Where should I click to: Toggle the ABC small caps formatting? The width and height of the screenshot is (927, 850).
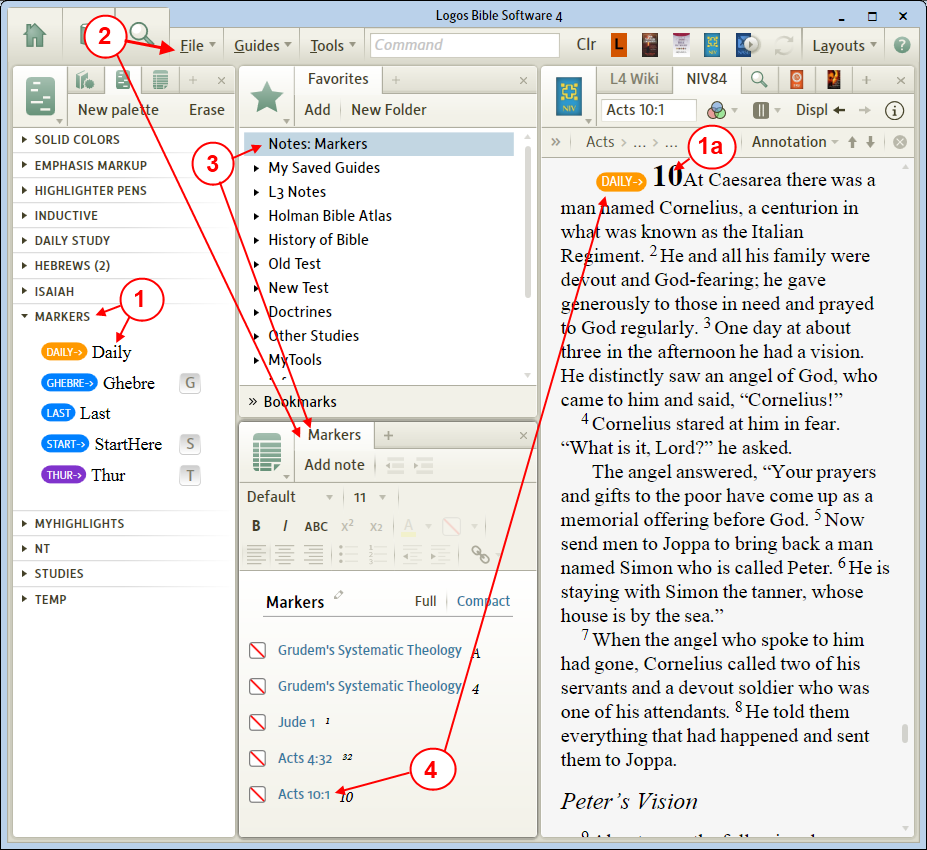pyautogui.click(x=316, y=527)
